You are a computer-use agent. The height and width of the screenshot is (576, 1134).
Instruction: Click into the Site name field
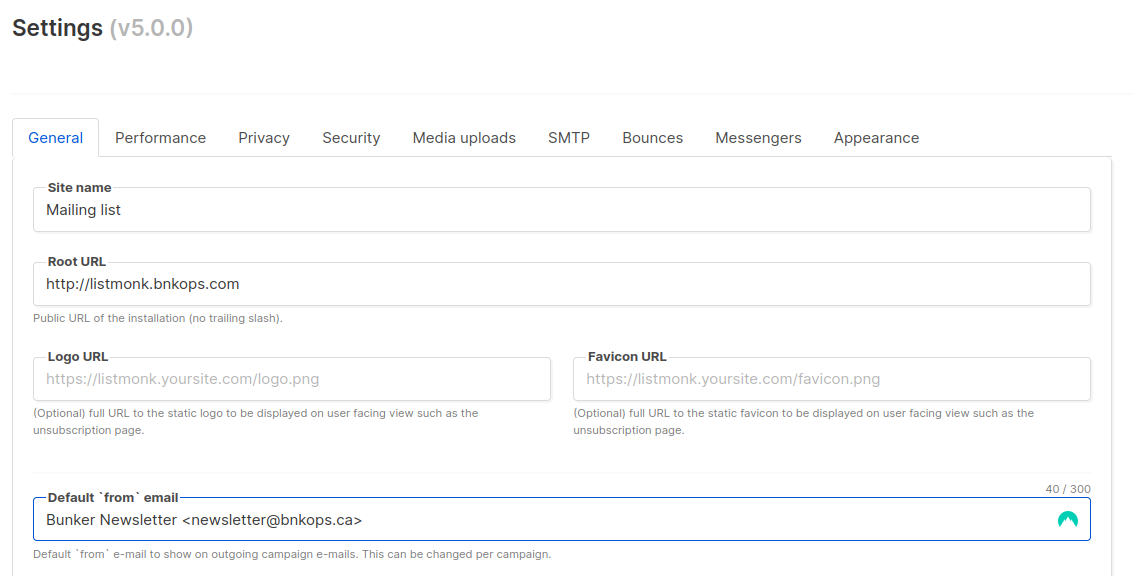[562, 210]
